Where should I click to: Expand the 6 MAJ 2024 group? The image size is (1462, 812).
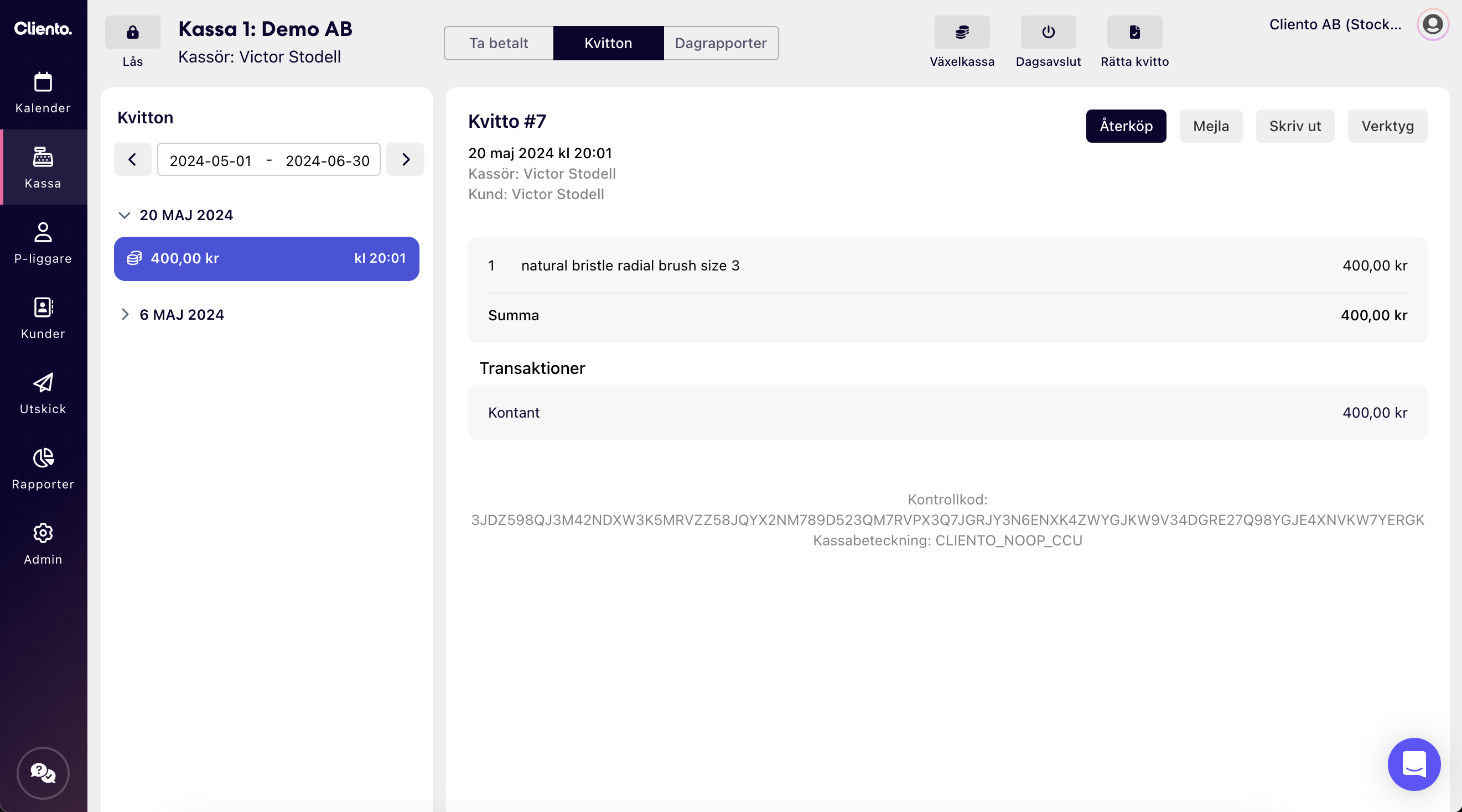pos(125,314)
